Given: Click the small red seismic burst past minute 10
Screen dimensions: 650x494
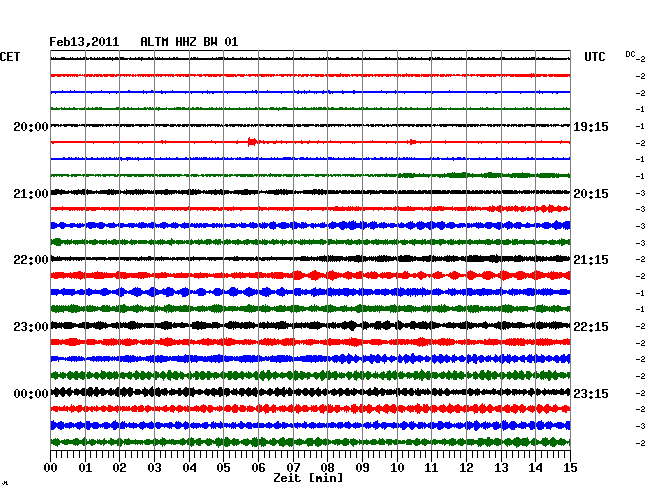Looking at the screenshot, I should click(411, 142).
